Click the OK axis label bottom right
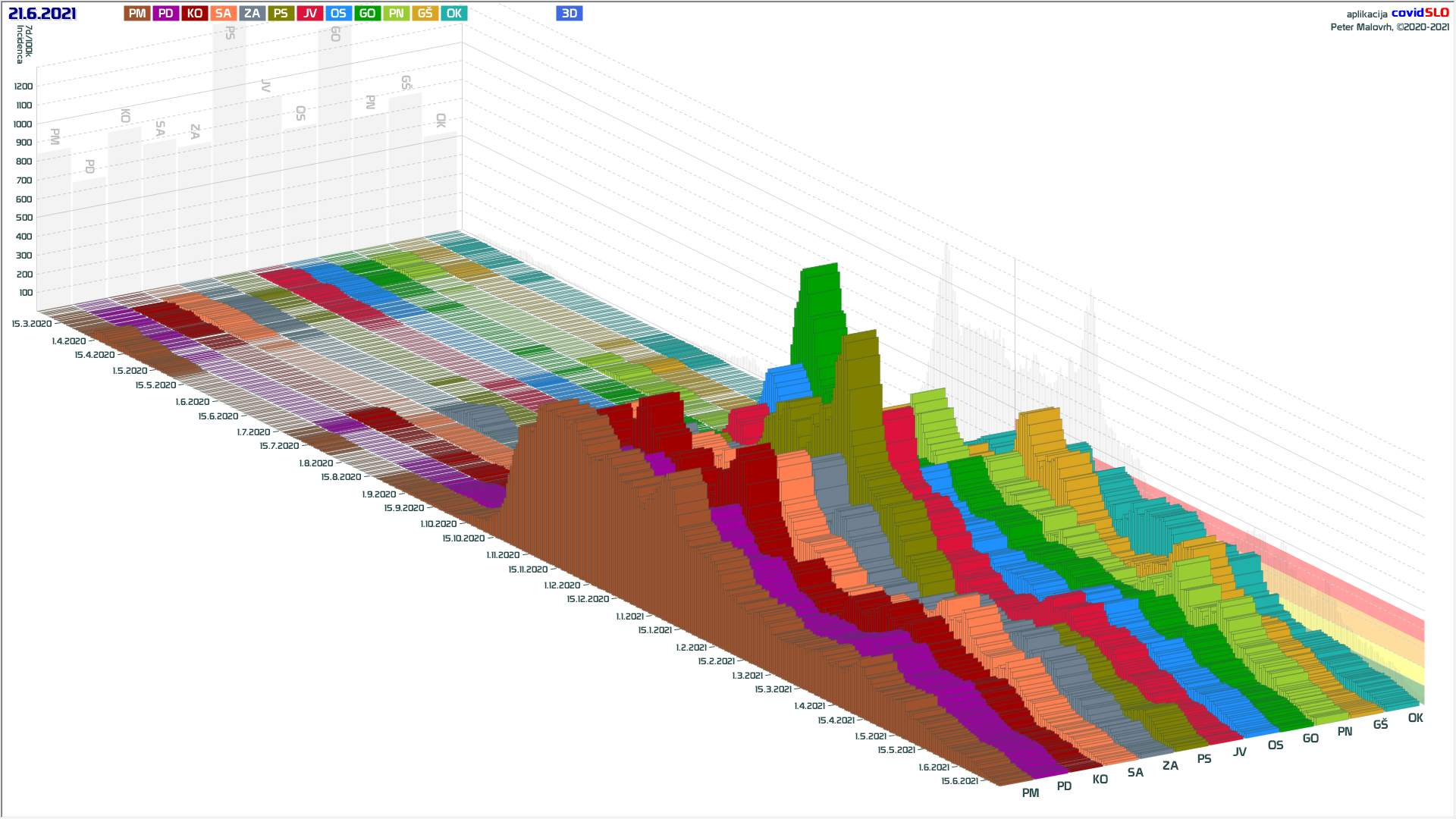The width and height of the screenshot is (1456, 819). (1415, 718)
